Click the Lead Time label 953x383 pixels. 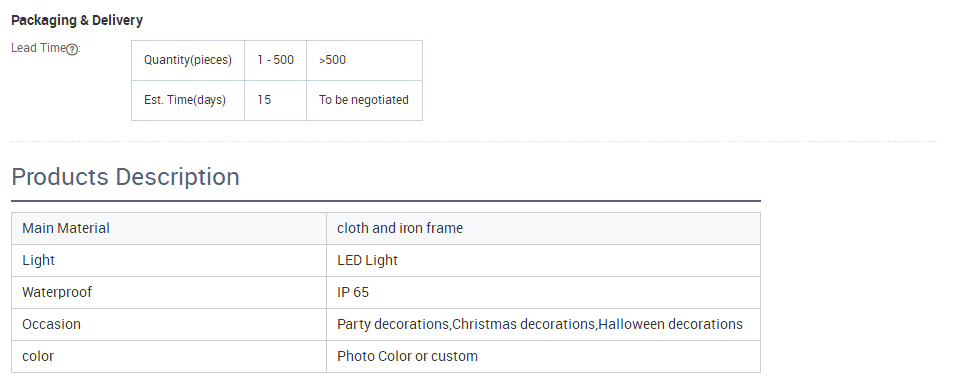coord(38,48)
